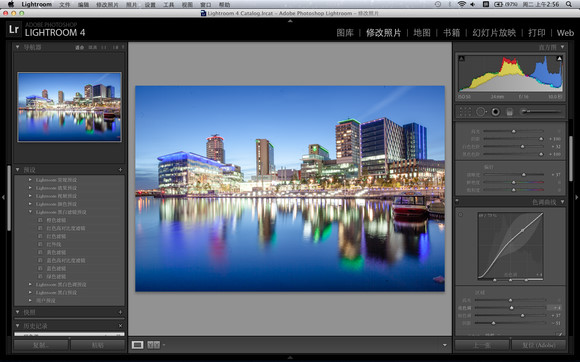This screenshot has width=580, height=362.
Task: Add a new preset with plus icon
Action: coord(120,170)
